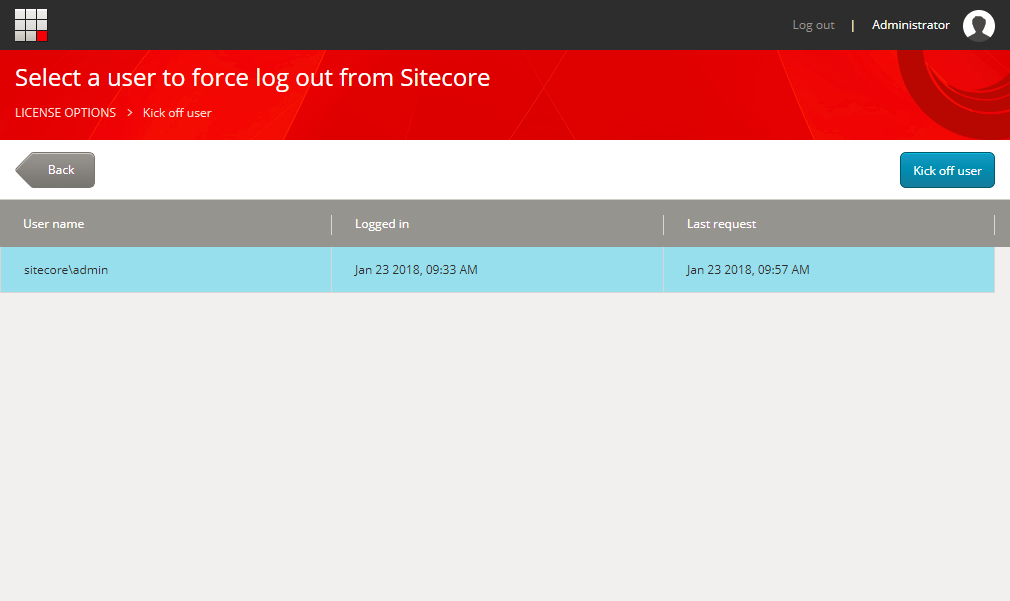Click the page heading about force log out
Screen dimensions: 1010x601
[x=252, y=78]
